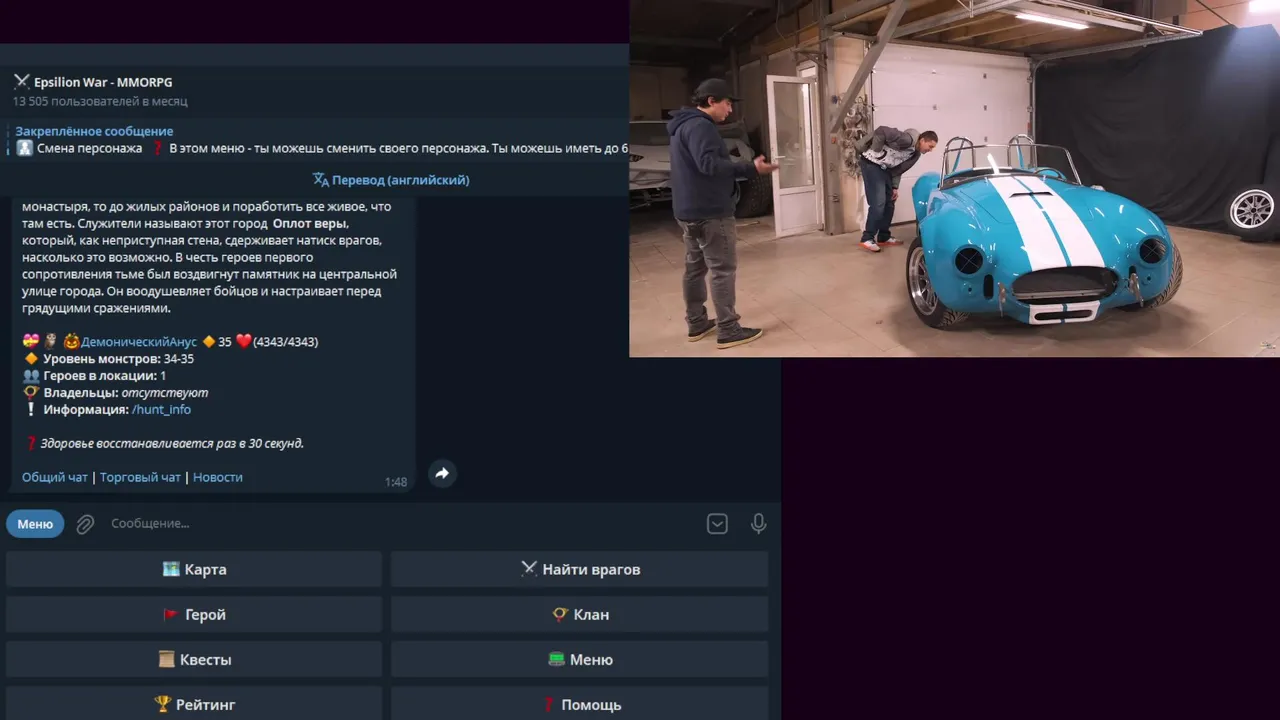Viewport: 1280px width, 720px height.
Task: Click the Найти врагов button
Action: click(x=579, y=569)
